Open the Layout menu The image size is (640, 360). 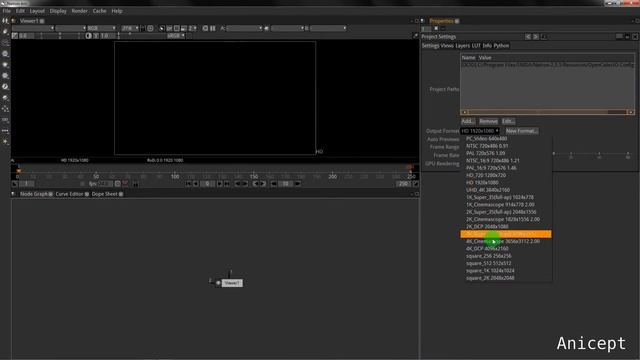(37, 11)
